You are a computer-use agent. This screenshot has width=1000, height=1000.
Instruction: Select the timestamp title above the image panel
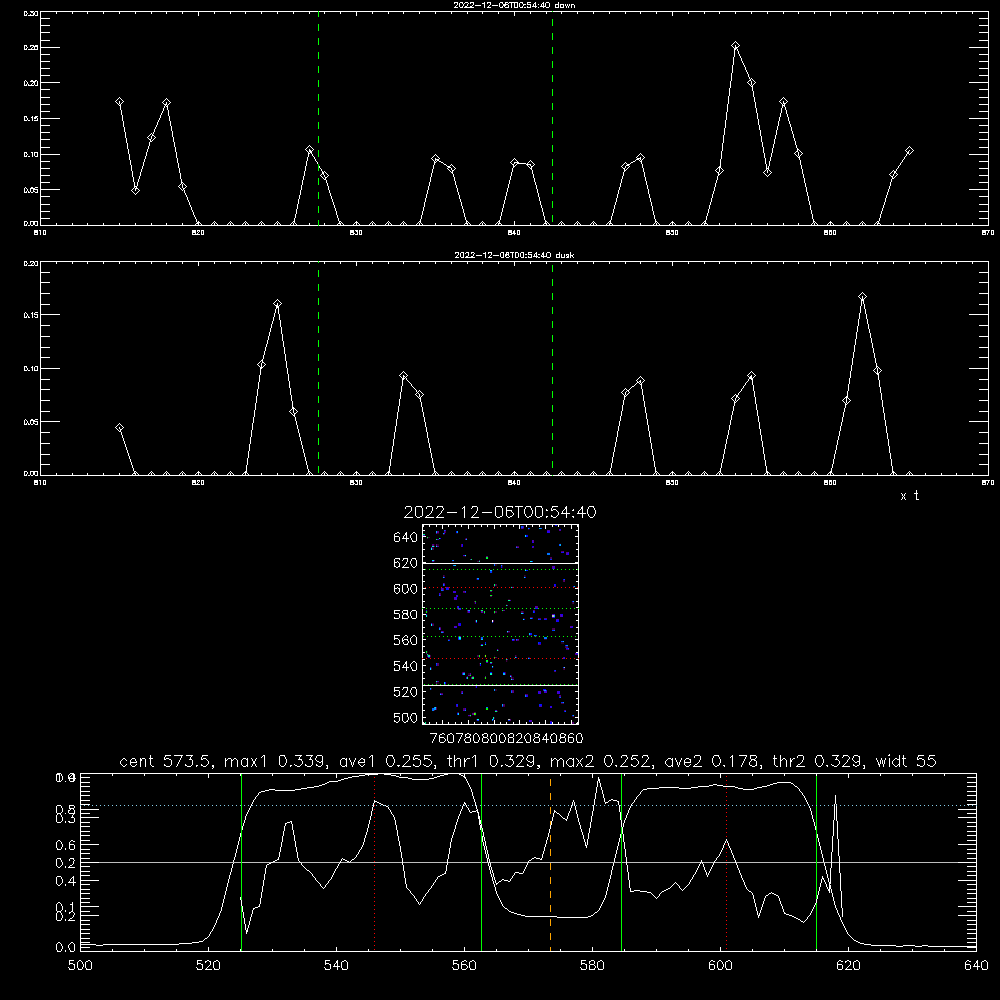click(x=500, y=512)
